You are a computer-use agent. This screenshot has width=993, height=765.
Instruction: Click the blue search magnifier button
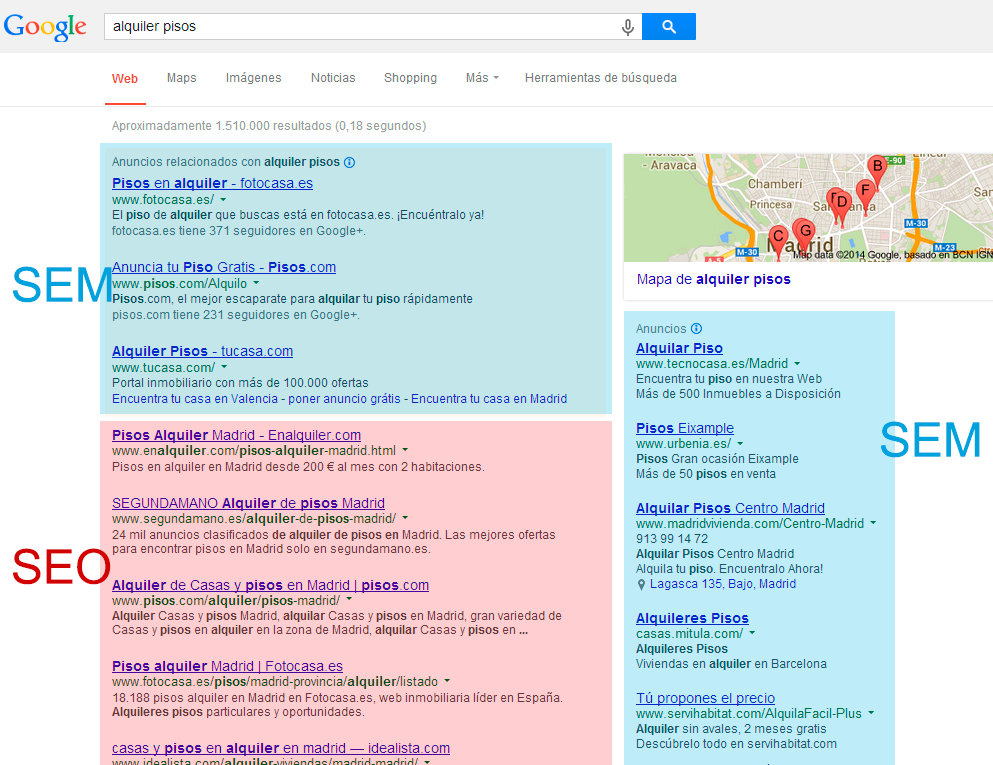click(669, 27)
